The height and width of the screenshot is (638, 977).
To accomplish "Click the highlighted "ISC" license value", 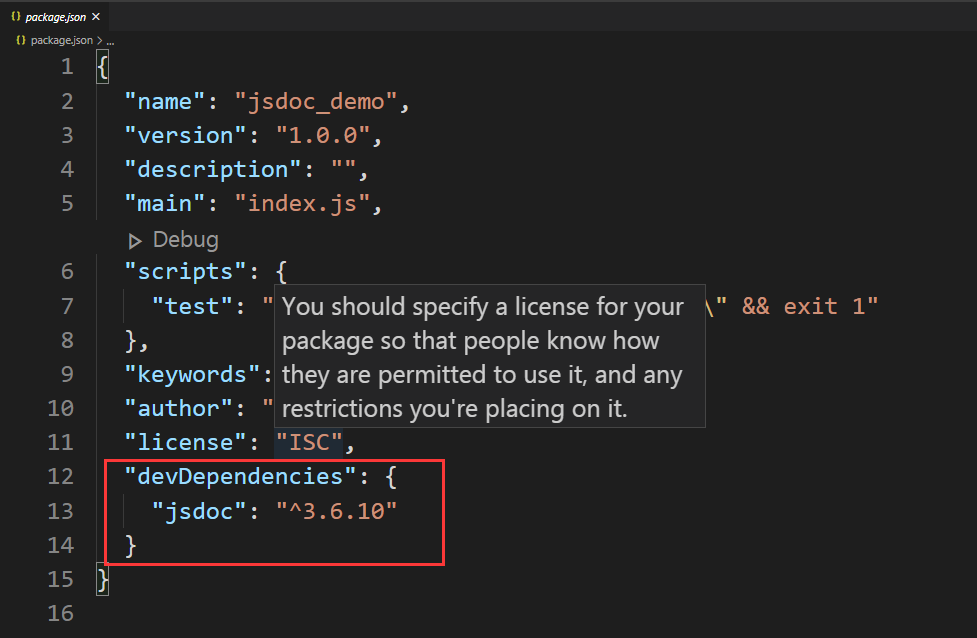I will point(309,442).
